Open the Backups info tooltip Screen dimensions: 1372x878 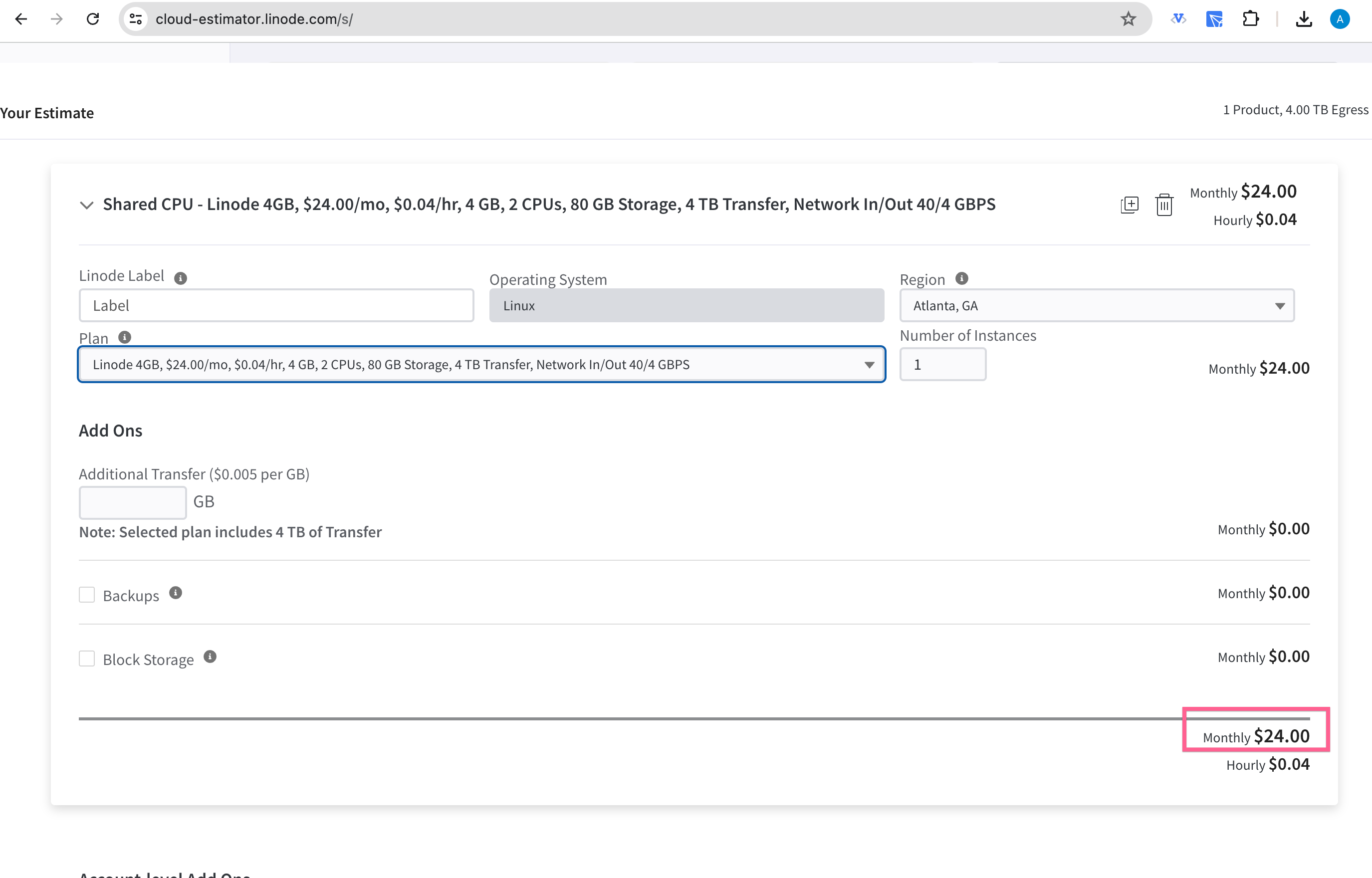pyautogui.click(x=175, y=593)
